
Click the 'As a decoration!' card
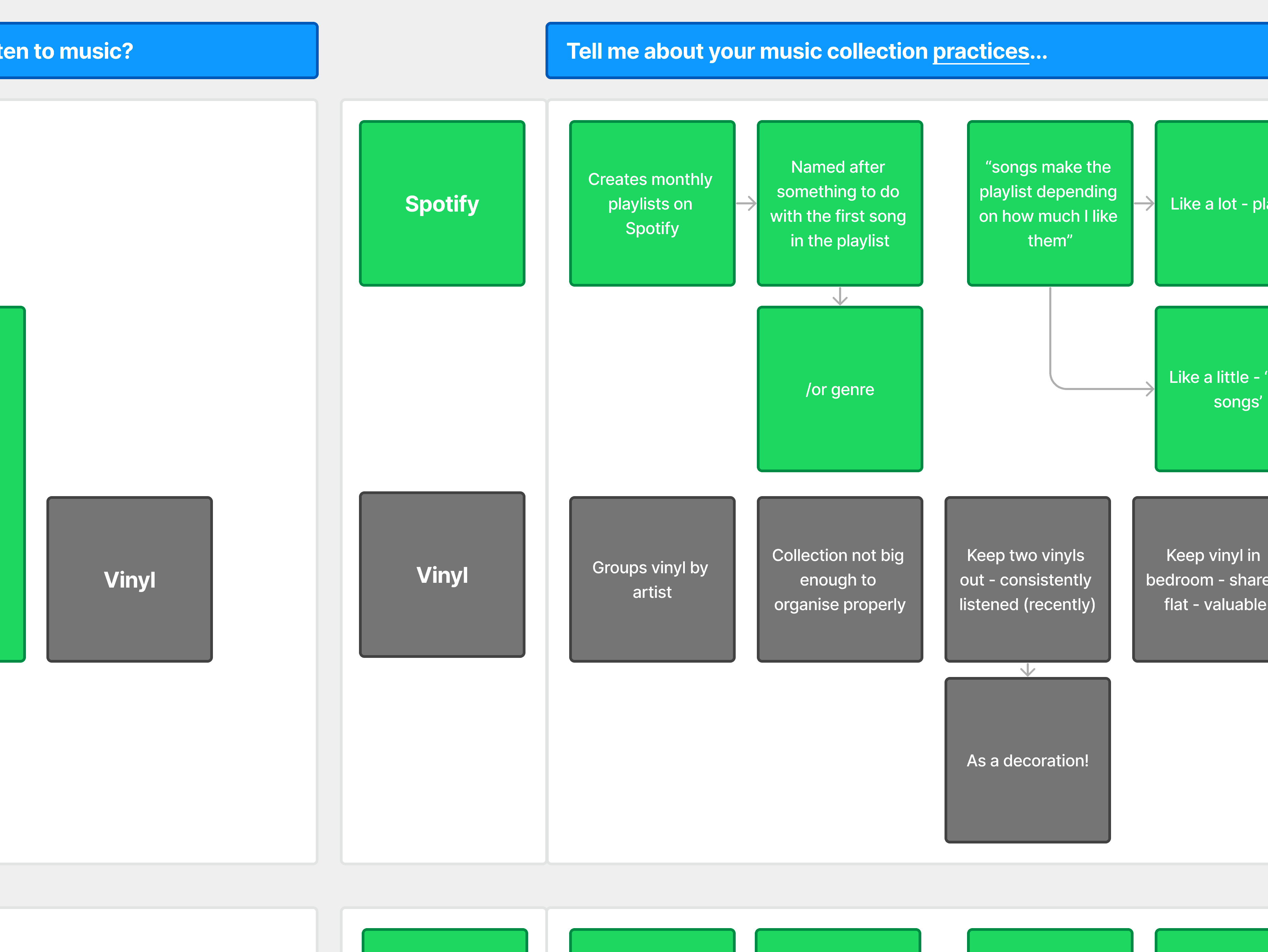coord(1027,760)
